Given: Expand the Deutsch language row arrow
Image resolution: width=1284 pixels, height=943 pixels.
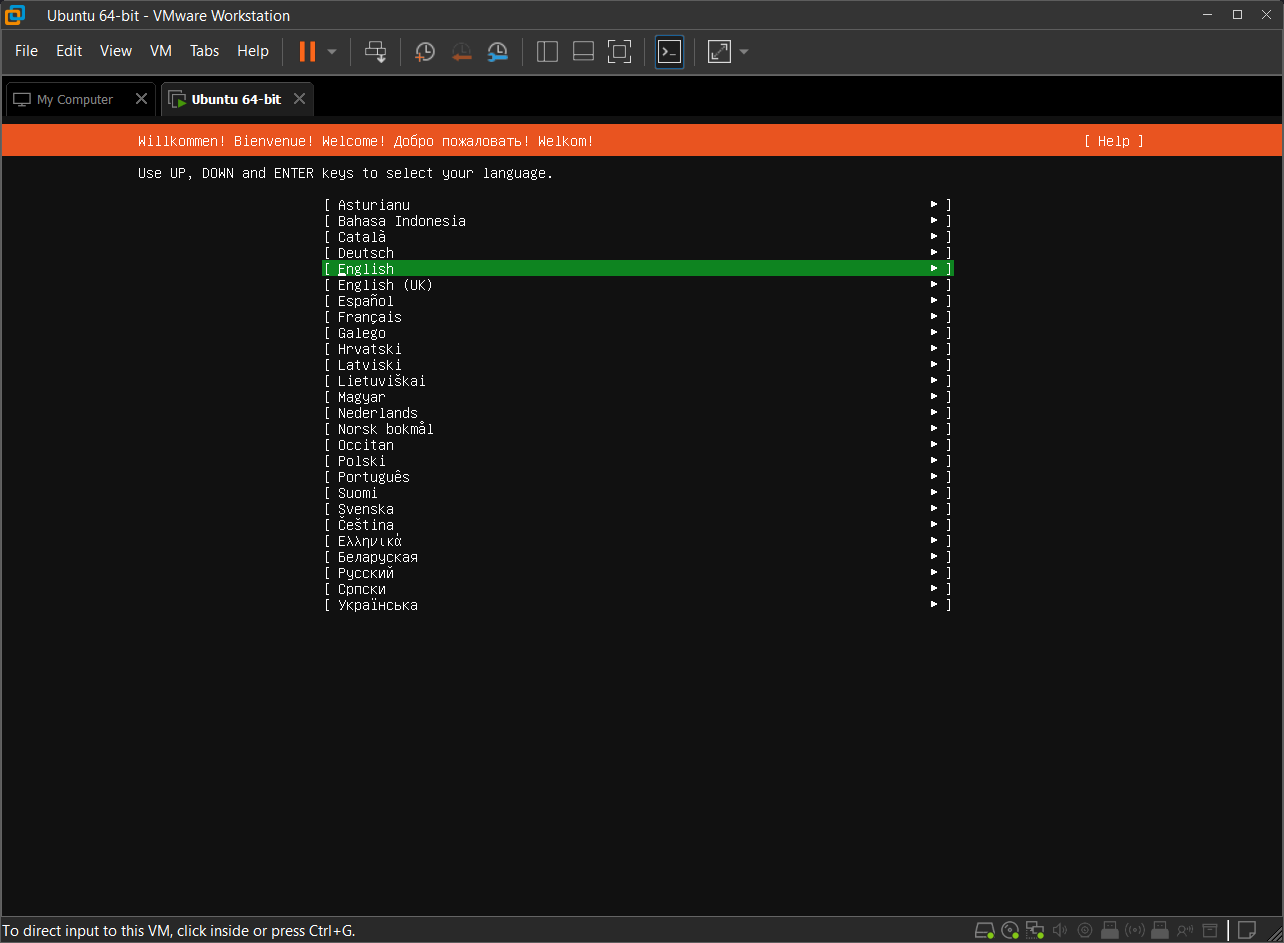Looking at the screenshot, I should (934, 253).
